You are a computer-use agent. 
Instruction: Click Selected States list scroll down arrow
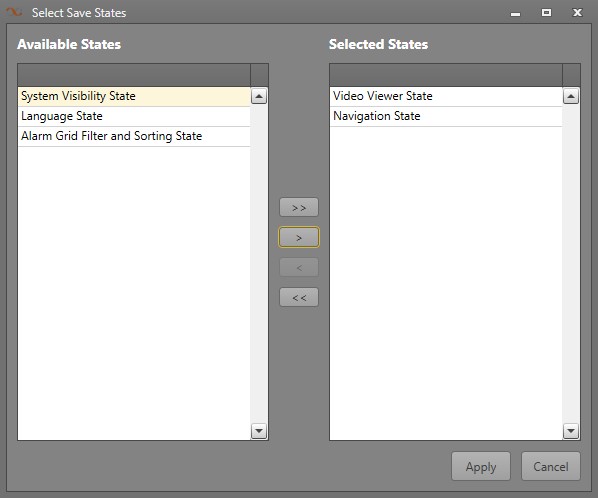click(x=571, y=431)
